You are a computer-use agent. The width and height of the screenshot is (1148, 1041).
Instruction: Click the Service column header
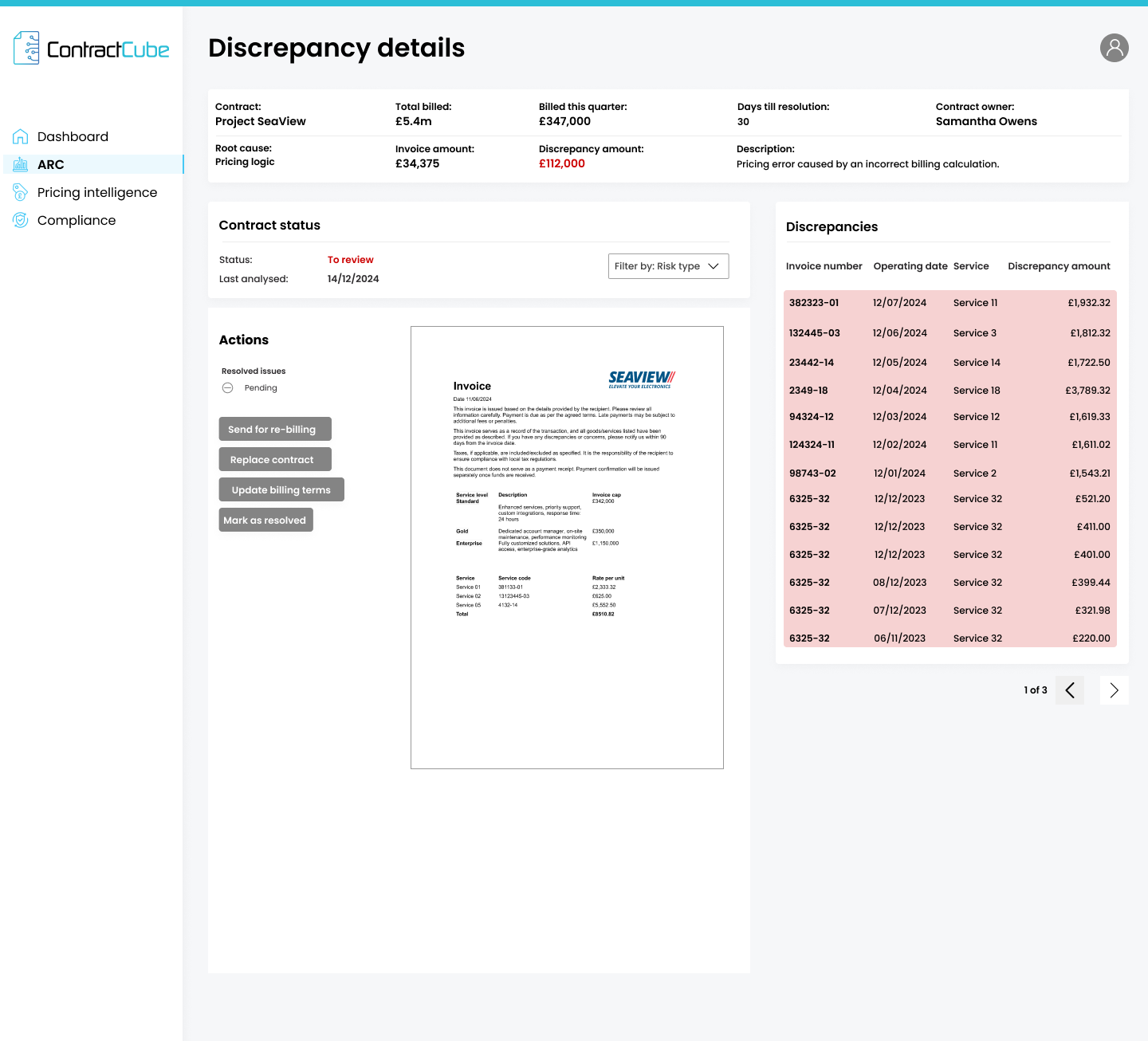click(x=971, y=266)
